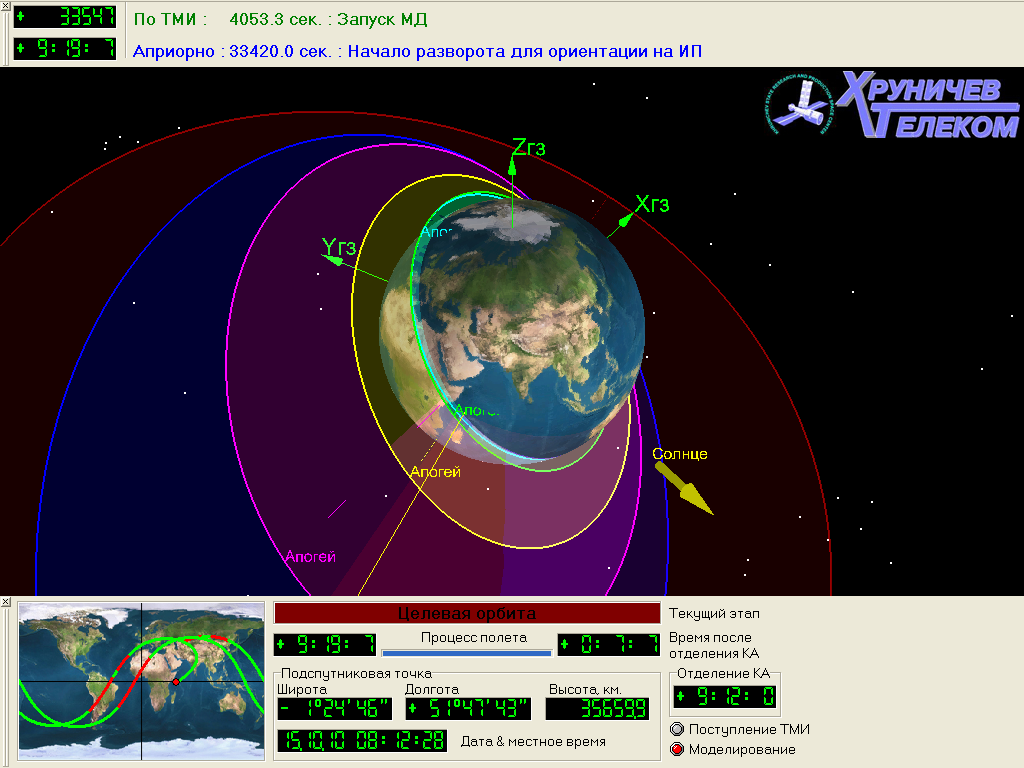1024x768 pixels.
Task: Click the red subsatellite marker on the map
Action: click(x=176, y=681)
